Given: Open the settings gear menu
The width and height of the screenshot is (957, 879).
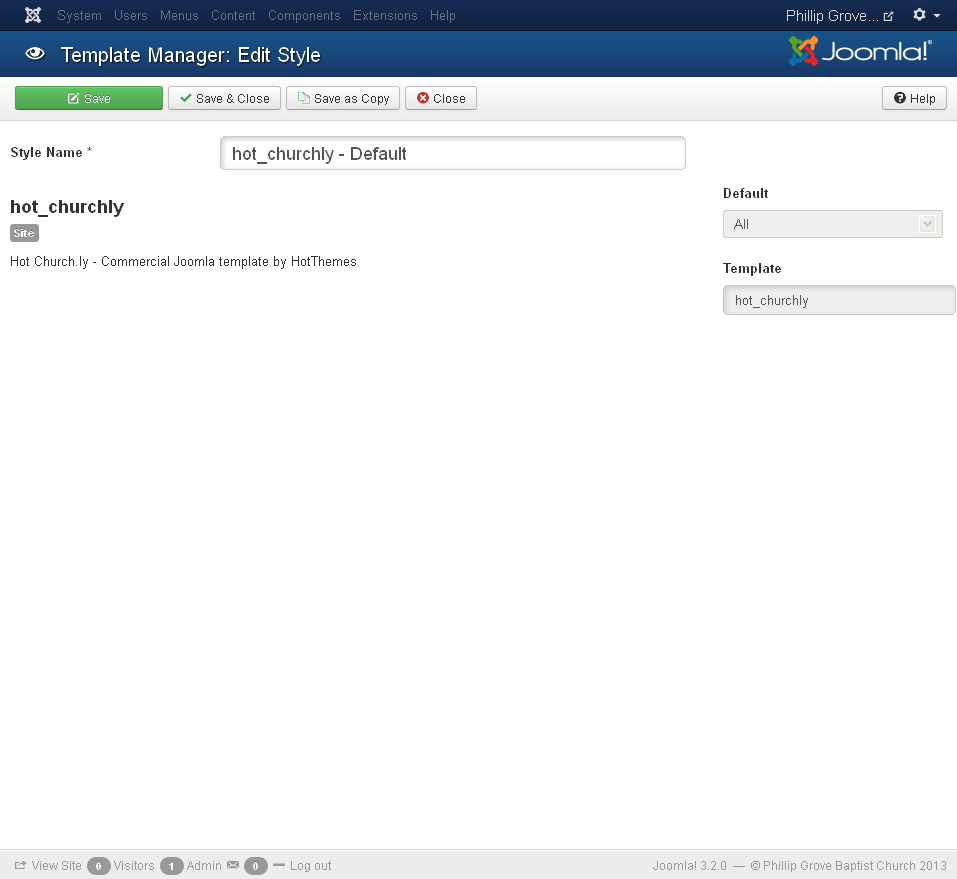Looking at the screenshot, I should [926, 15].
